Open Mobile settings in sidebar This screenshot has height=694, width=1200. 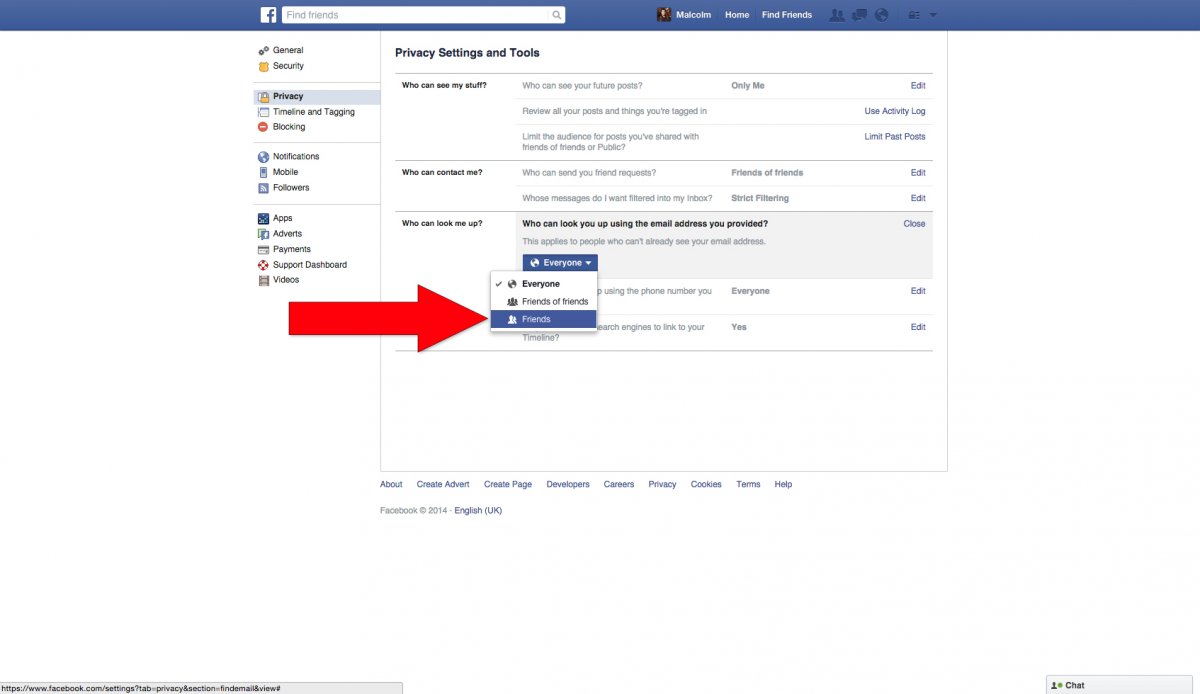point(286,172)
